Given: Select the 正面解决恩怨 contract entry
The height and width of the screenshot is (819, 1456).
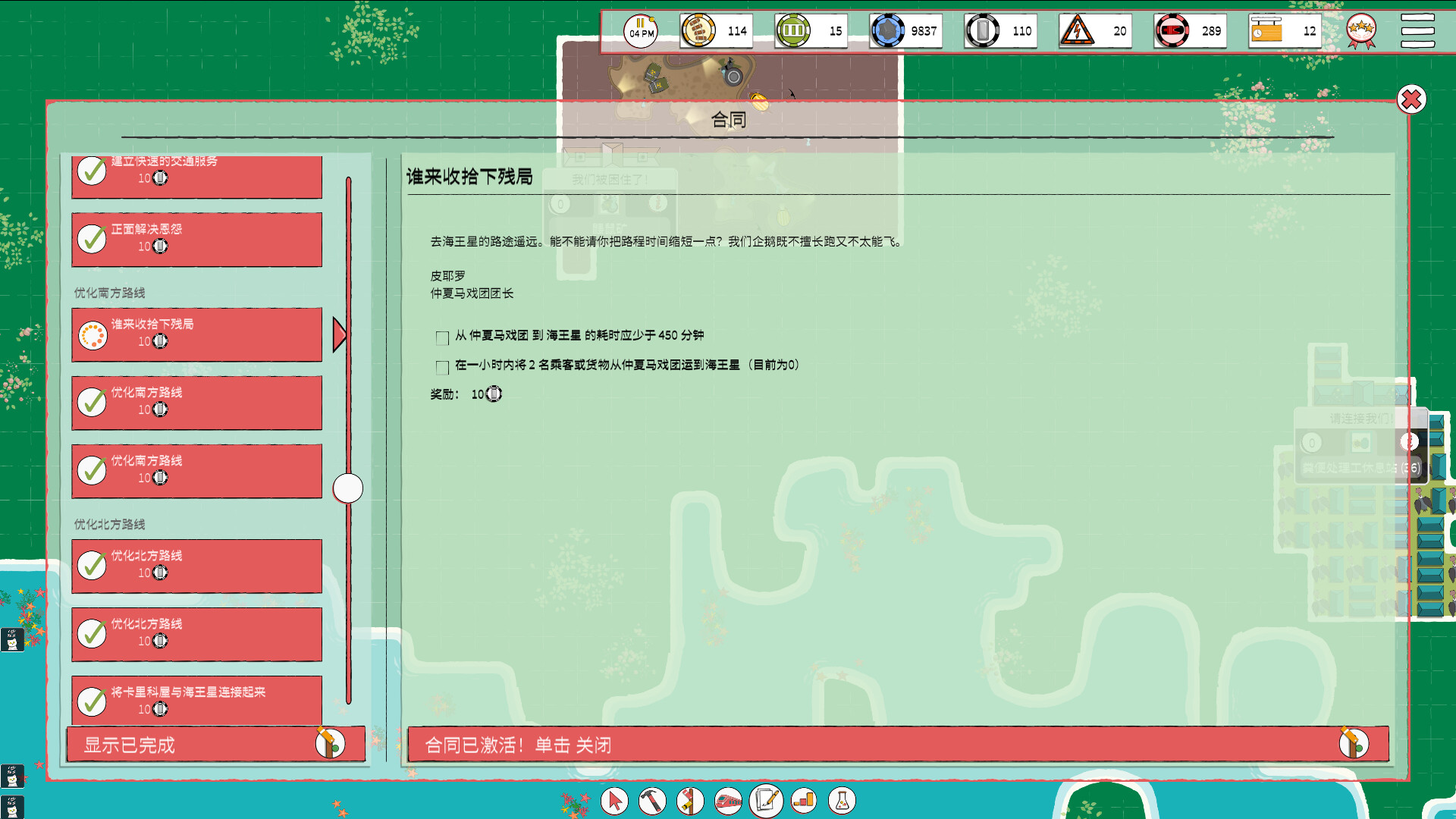Looking at the screenshot, I should (x=197, y=239).
